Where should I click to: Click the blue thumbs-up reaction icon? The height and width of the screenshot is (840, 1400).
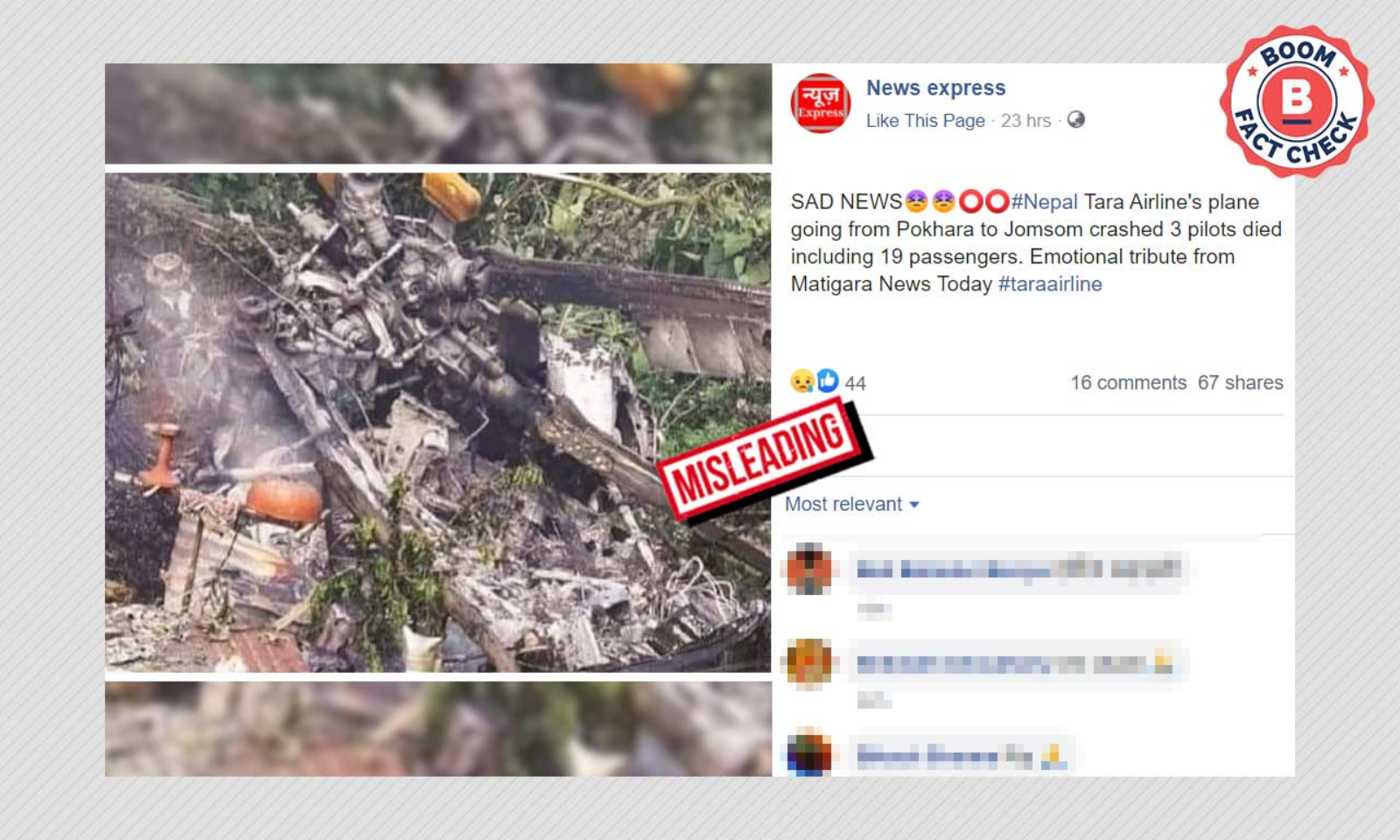click(828, 381)
